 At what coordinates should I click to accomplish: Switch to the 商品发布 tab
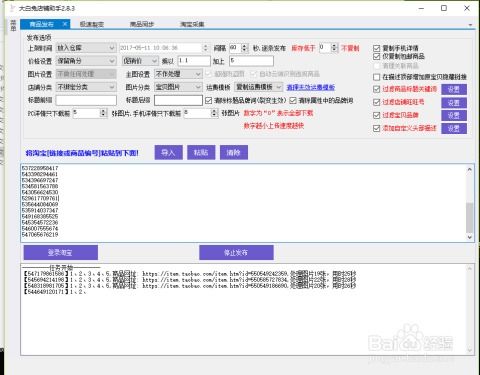click(x=41, y=24)
